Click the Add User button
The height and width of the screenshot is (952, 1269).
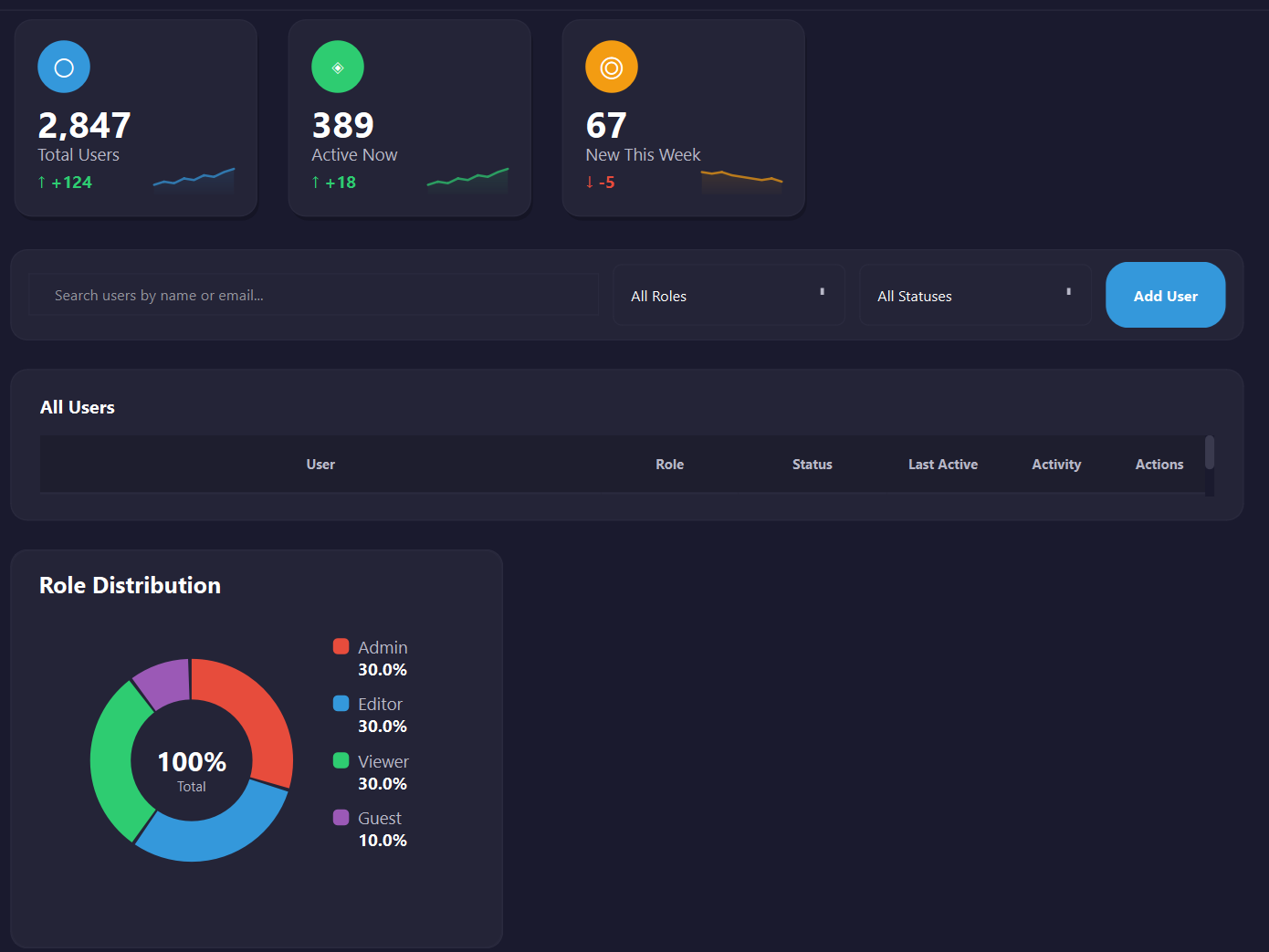coord(1165,295)
